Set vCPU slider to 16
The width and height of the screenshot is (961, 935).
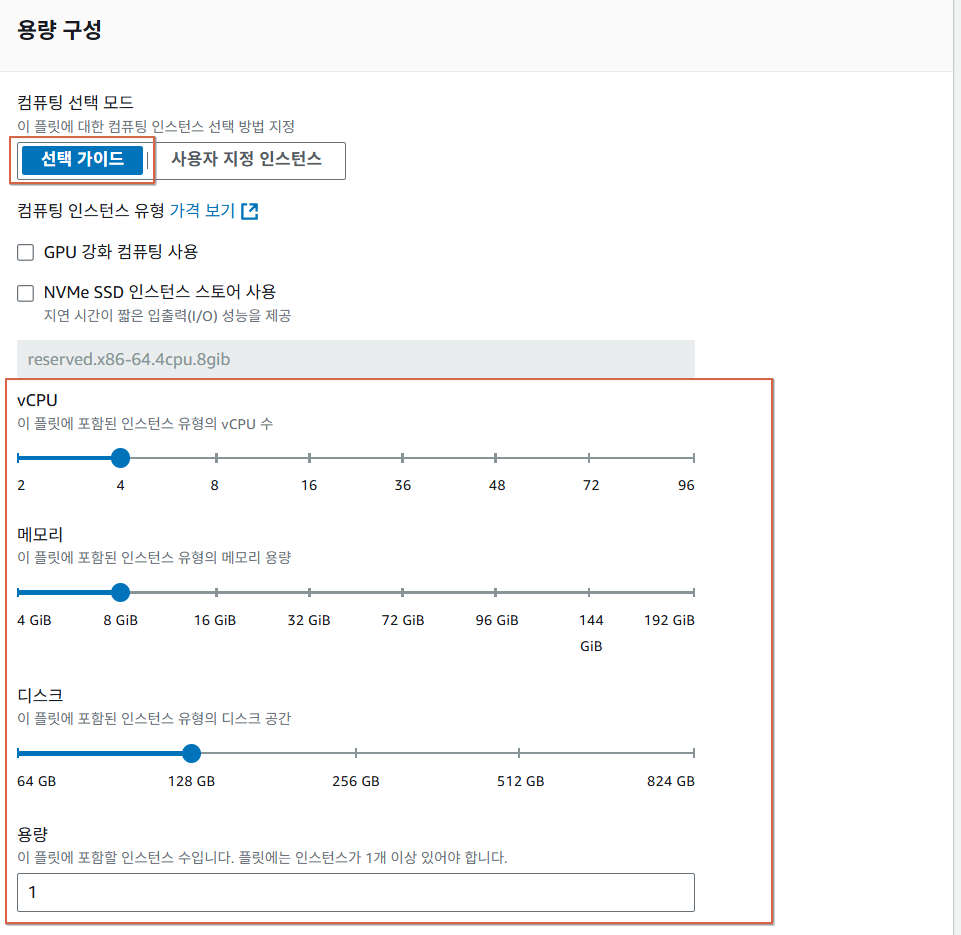pyautogui.click(x=309, y=458)
